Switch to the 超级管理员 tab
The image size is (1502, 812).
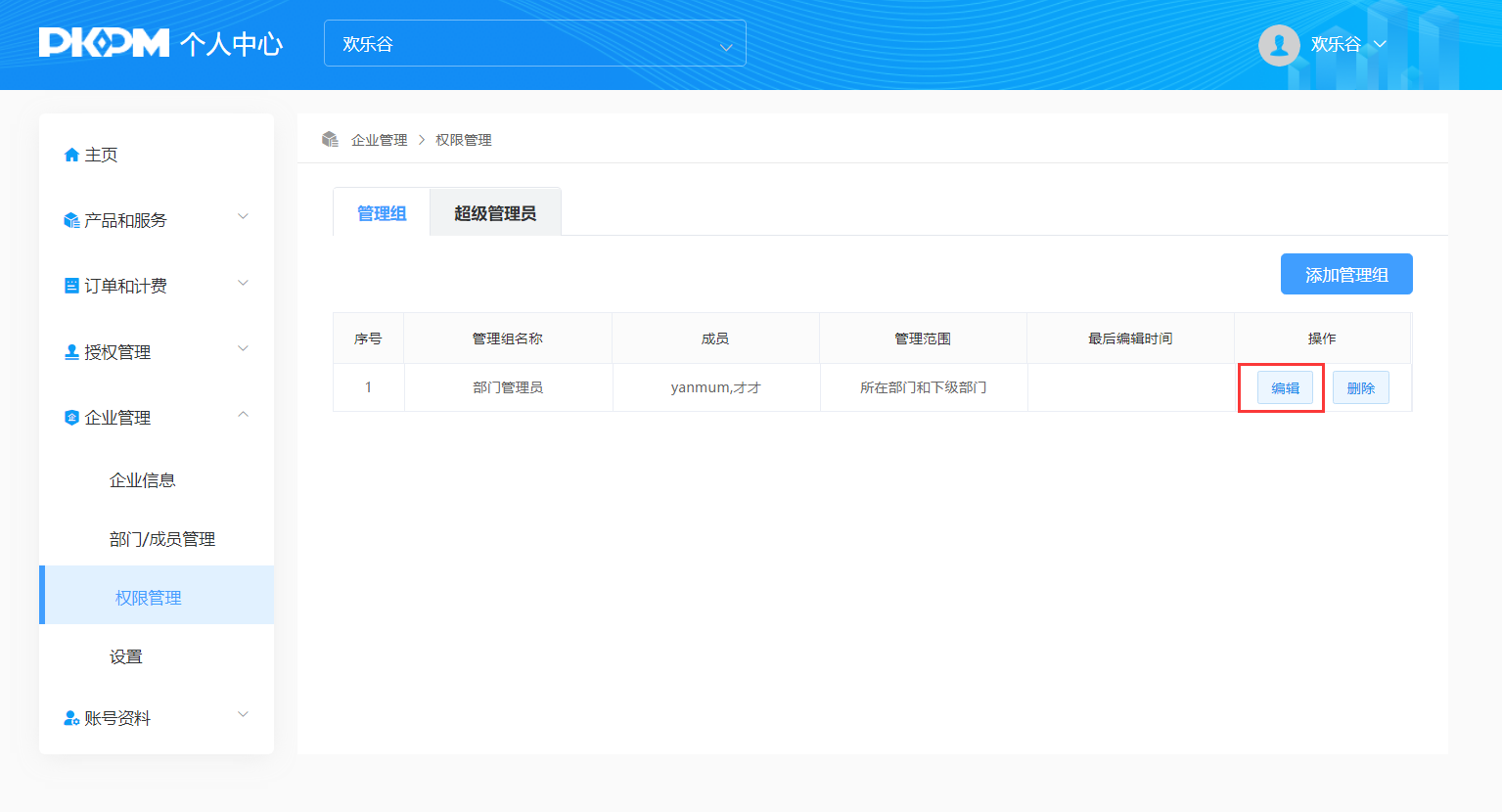pyautogui.click(x=495, y=213)
